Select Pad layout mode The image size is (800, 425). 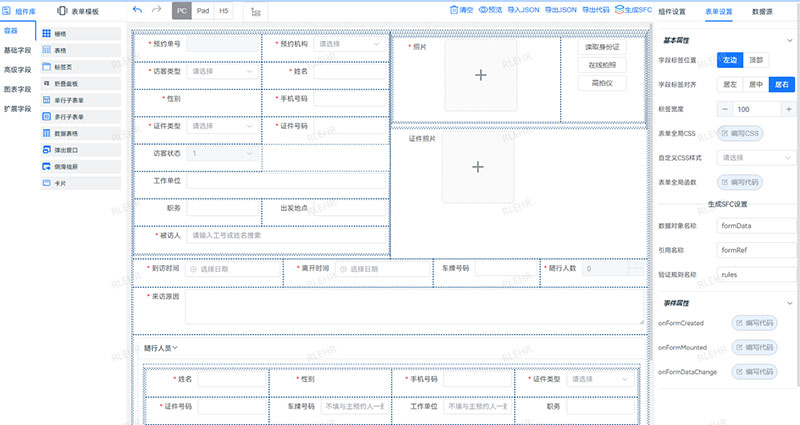pos(203,11)
